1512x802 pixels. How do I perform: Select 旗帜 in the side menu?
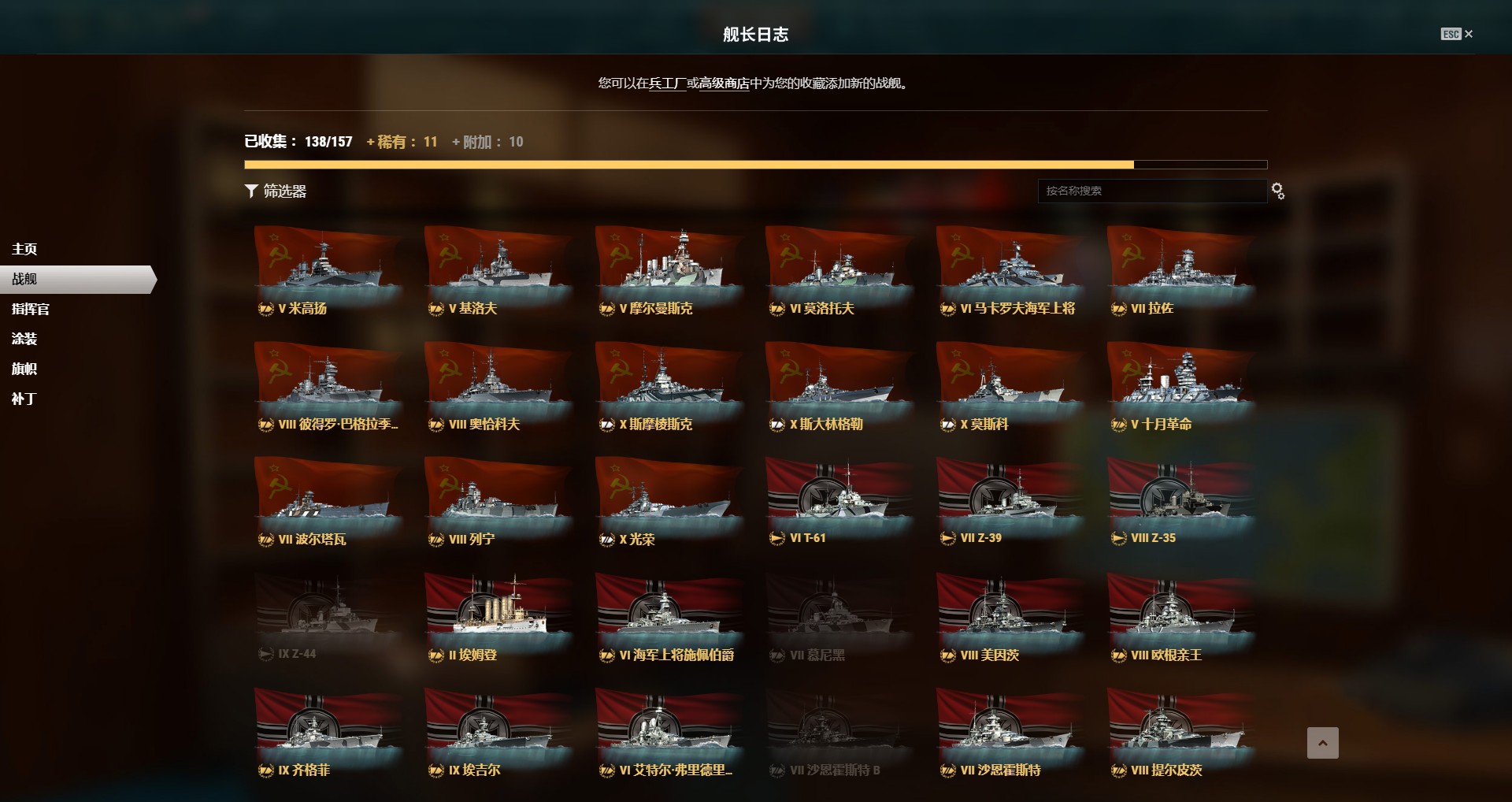24,369
